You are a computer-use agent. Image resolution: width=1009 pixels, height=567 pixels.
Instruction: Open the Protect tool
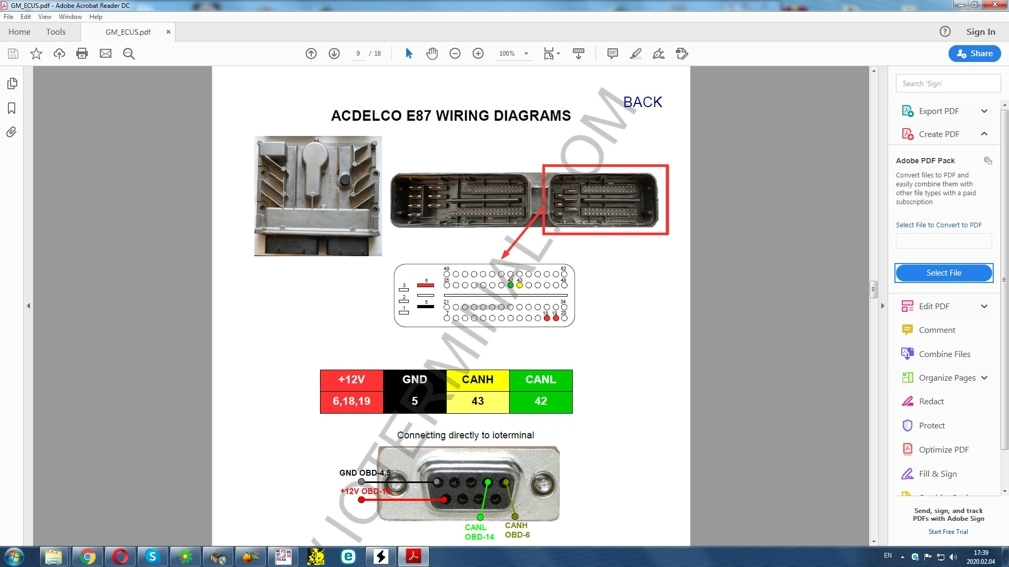click(932, 425)
